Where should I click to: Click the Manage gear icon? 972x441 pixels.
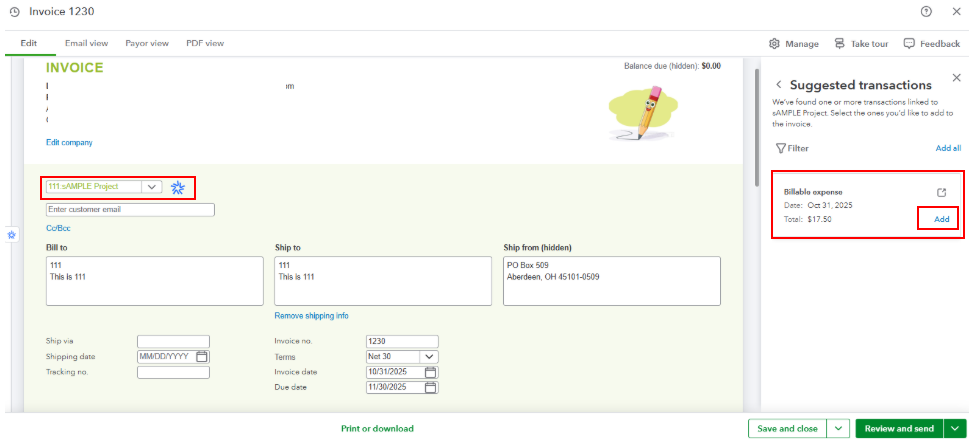click(x=774, y=44)
